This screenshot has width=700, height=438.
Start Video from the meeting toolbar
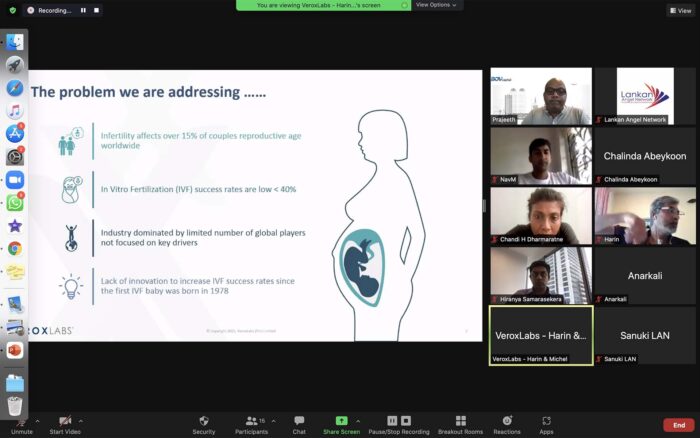64,424
